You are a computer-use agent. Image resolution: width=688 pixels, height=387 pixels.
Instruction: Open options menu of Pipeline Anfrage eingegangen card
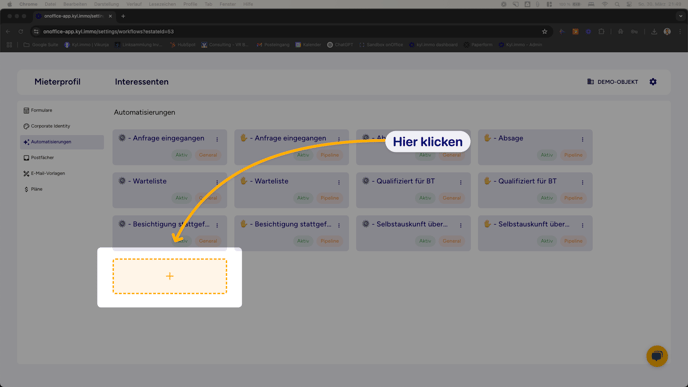[x=339, y=139]
